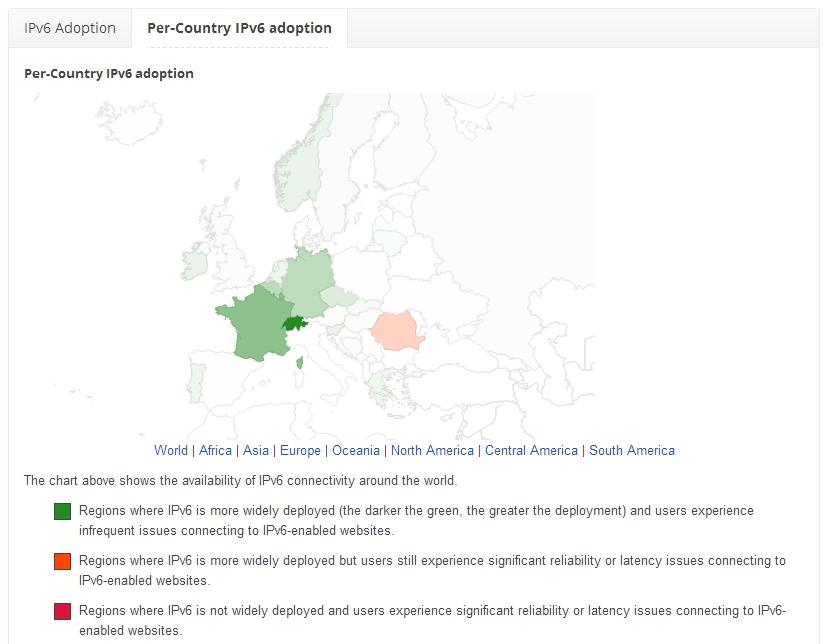
Task: Click the orange legend color swatch
Action: click(x=63, y=562)
